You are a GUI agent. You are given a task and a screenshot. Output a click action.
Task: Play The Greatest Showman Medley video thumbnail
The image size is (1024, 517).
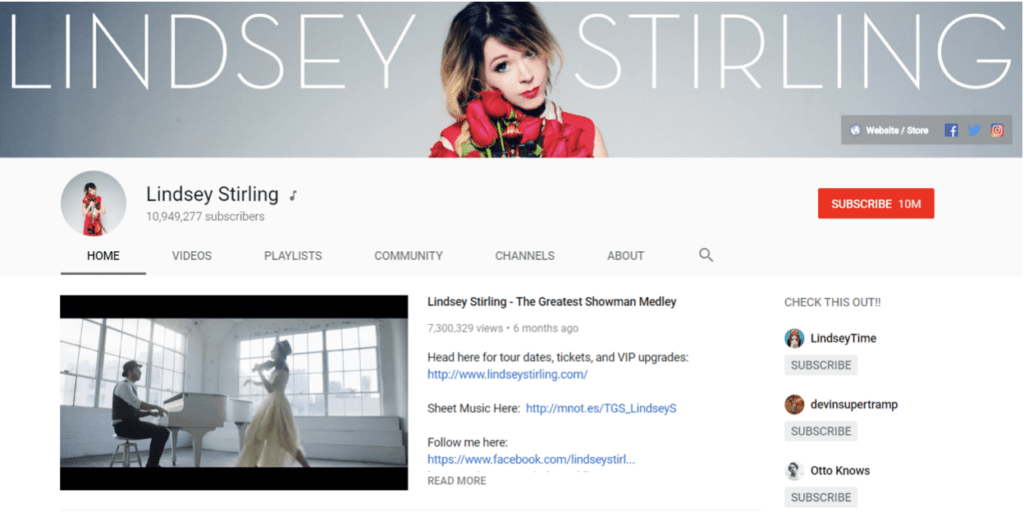(x=234, y=392)
